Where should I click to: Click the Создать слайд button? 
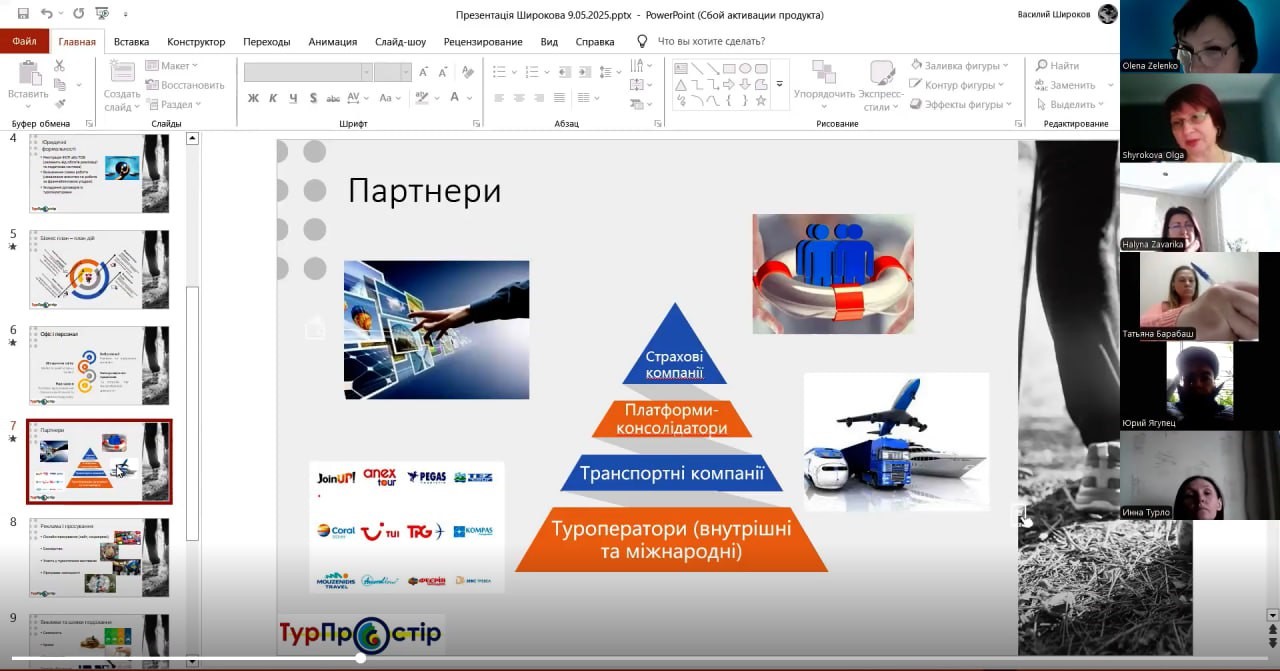click(122, 85)
